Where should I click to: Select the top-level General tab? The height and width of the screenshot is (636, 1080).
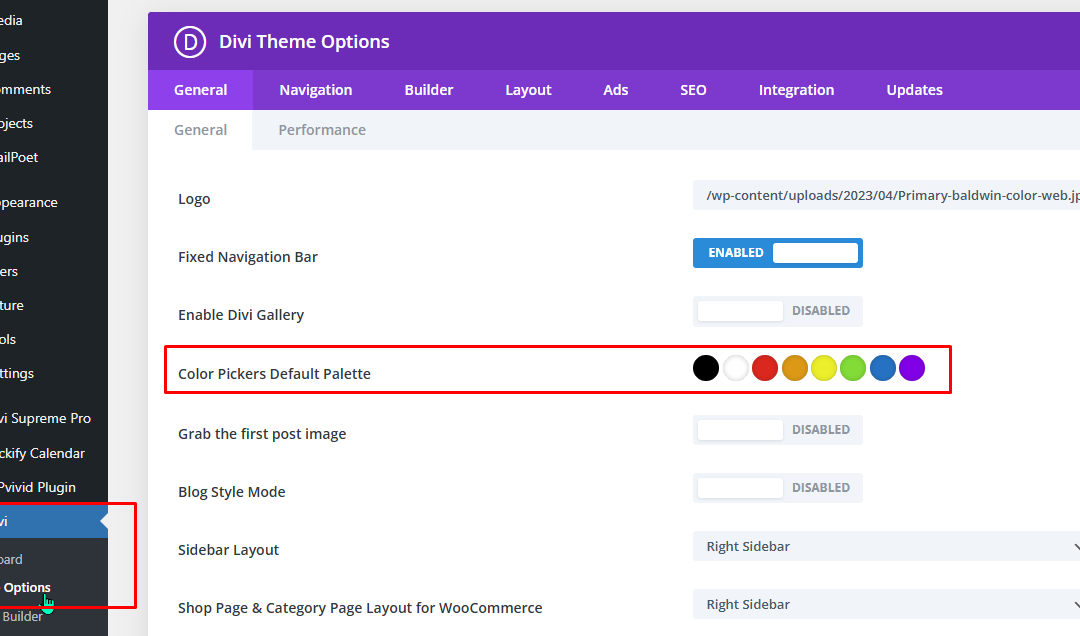pyautogui.click(x=200, y=90)
